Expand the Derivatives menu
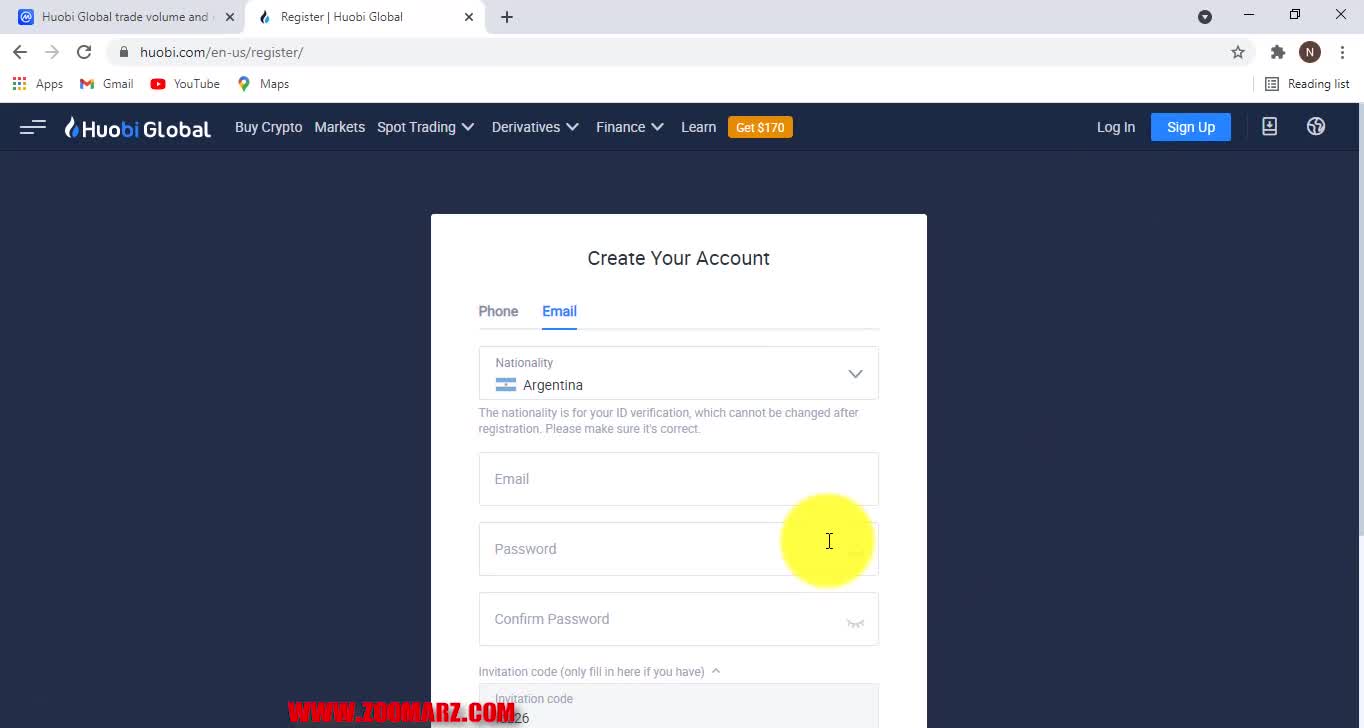Viewport: 1364px width, 728px height. click(x=535, y=127)
